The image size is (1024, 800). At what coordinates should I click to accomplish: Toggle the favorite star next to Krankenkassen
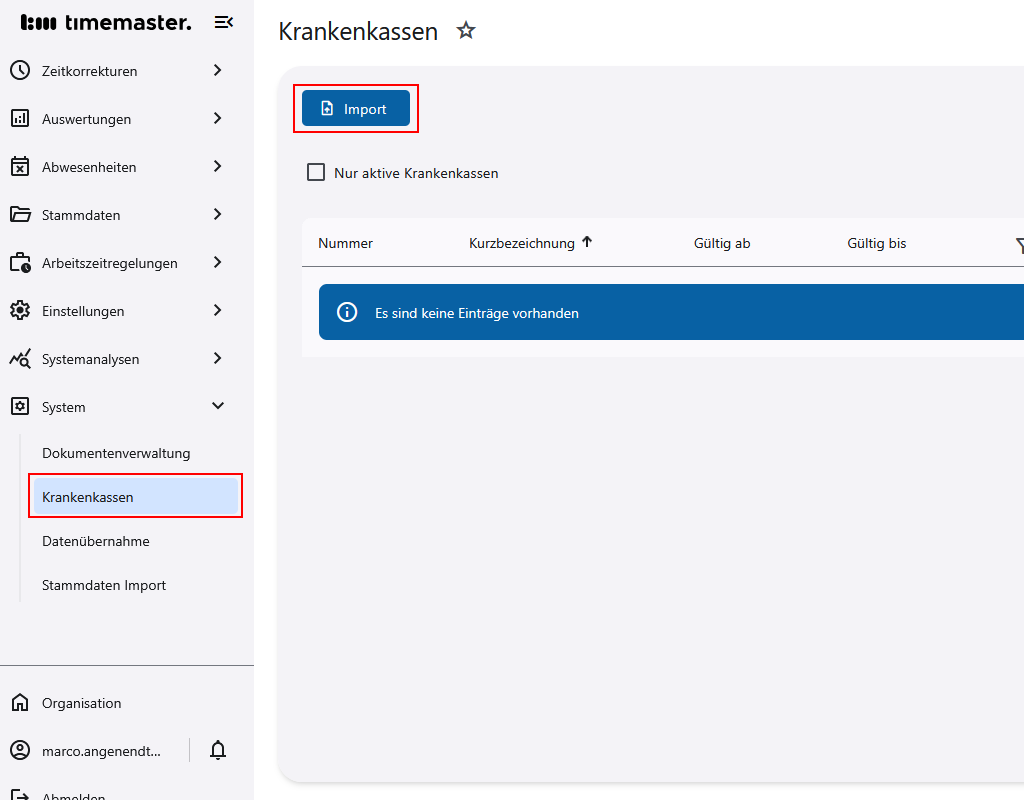(466, 31)
